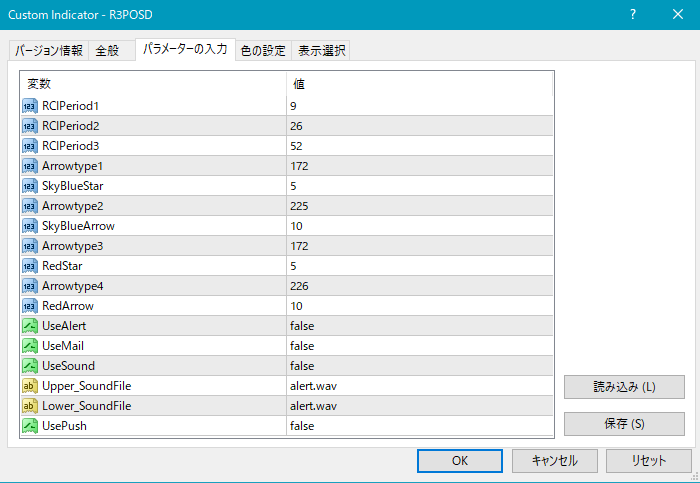The image size is (700, 483).
Task: Click the boolean icon beside UsePush
Action: tap(29, 426)
